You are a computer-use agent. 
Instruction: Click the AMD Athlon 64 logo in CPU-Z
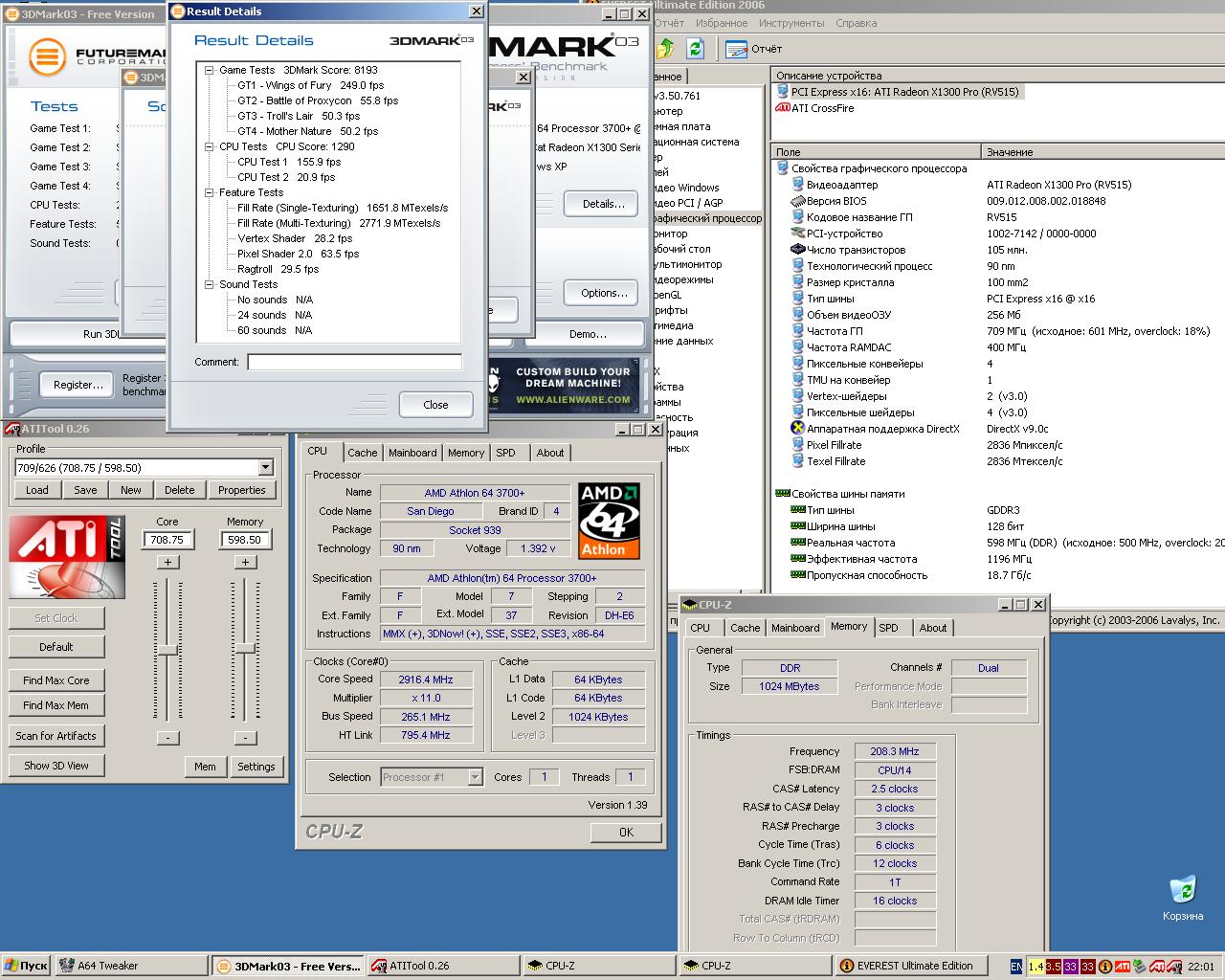[x=609, y=521]
